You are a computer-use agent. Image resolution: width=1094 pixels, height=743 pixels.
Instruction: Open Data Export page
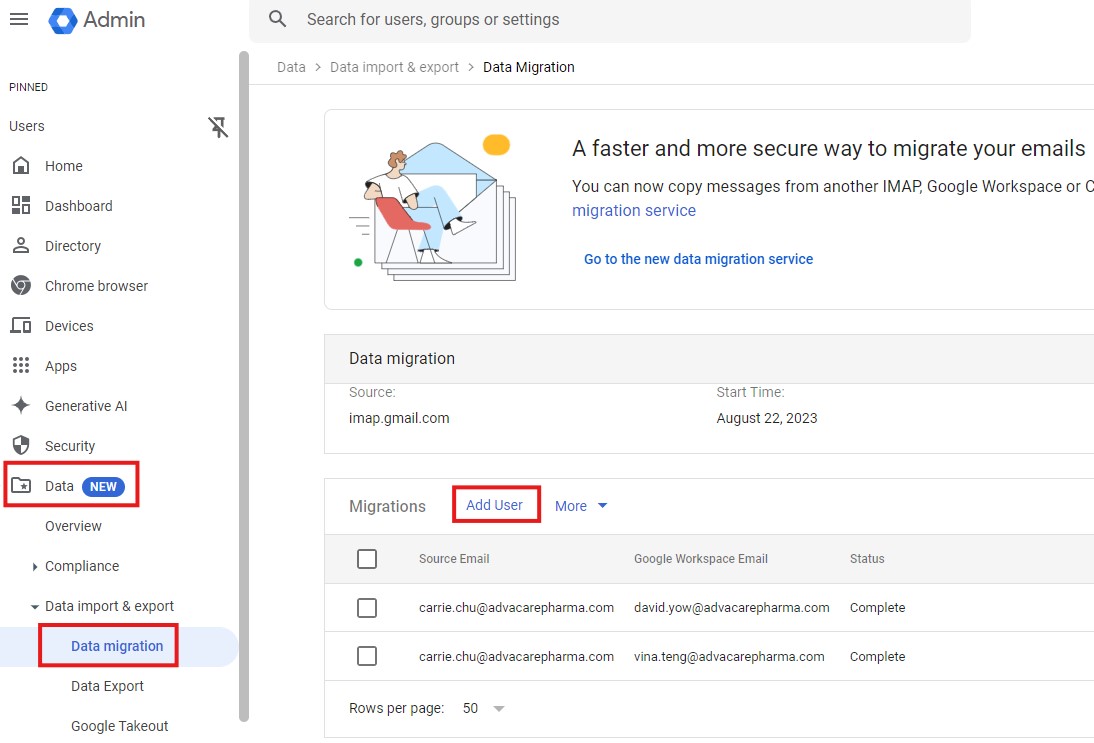pyautogui.click(x=107, y=686)
